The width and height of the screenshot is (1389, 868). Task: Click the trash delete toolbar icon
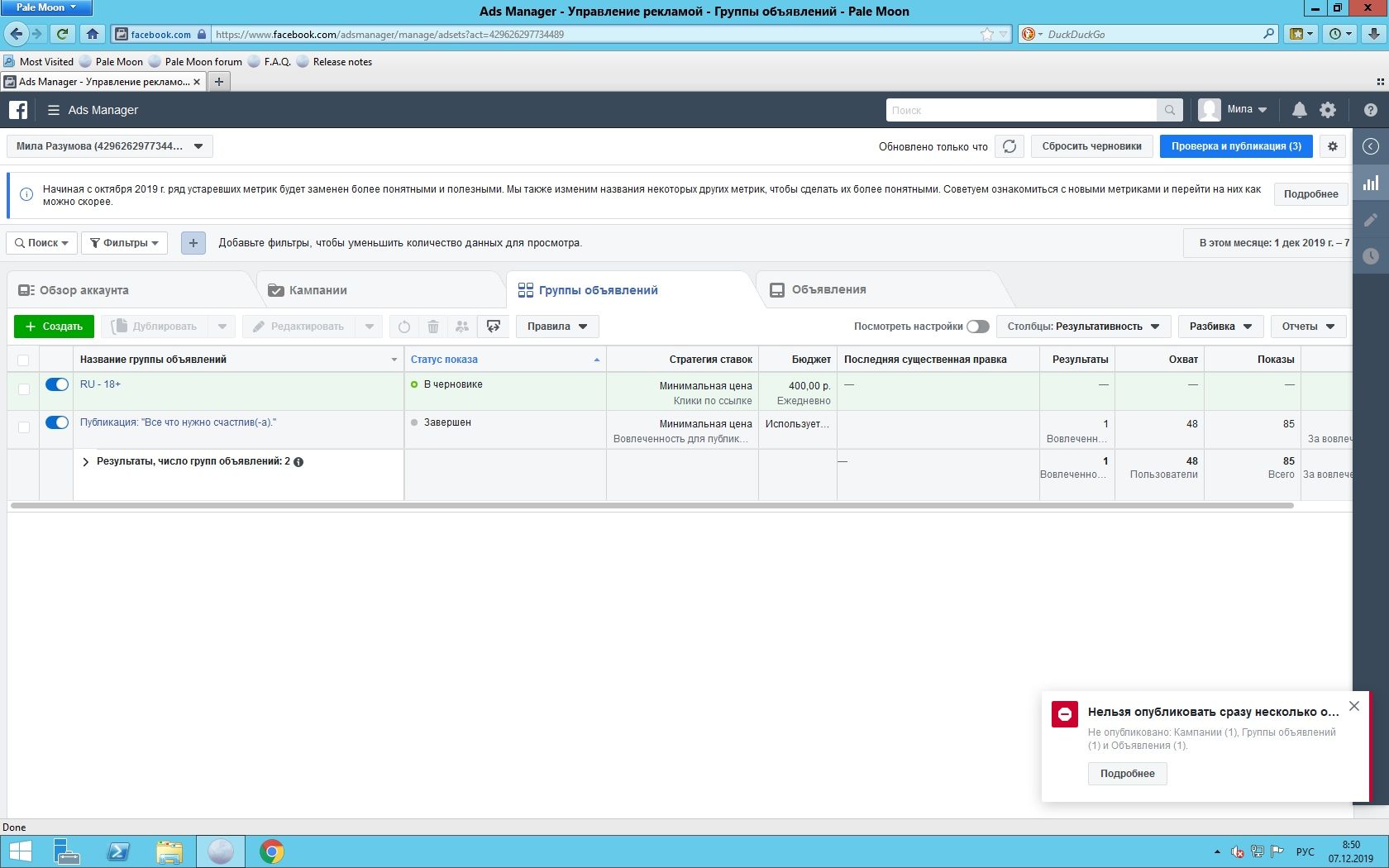pos(433,327)
